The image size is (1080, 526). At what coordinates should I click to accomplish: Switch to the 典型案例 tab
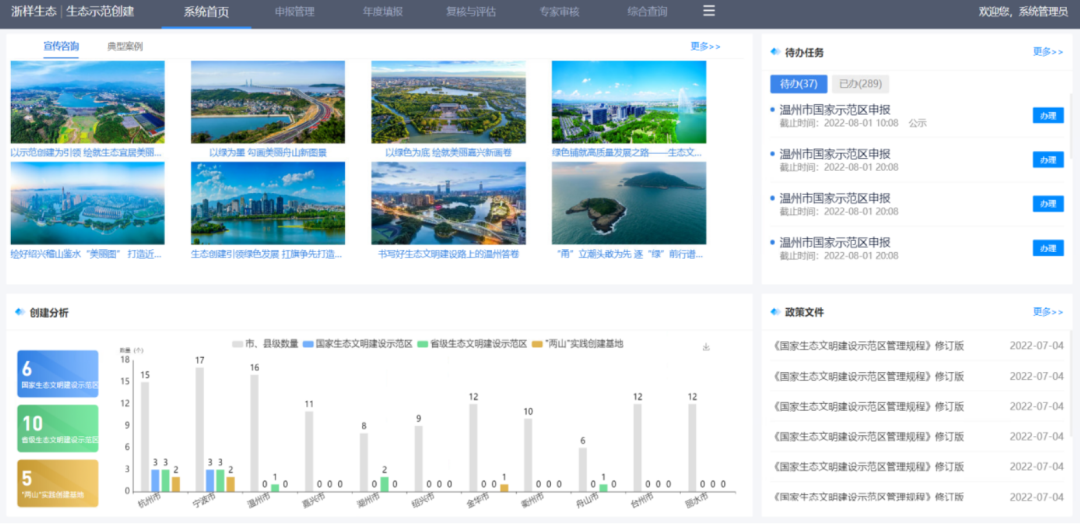point(125,47)
